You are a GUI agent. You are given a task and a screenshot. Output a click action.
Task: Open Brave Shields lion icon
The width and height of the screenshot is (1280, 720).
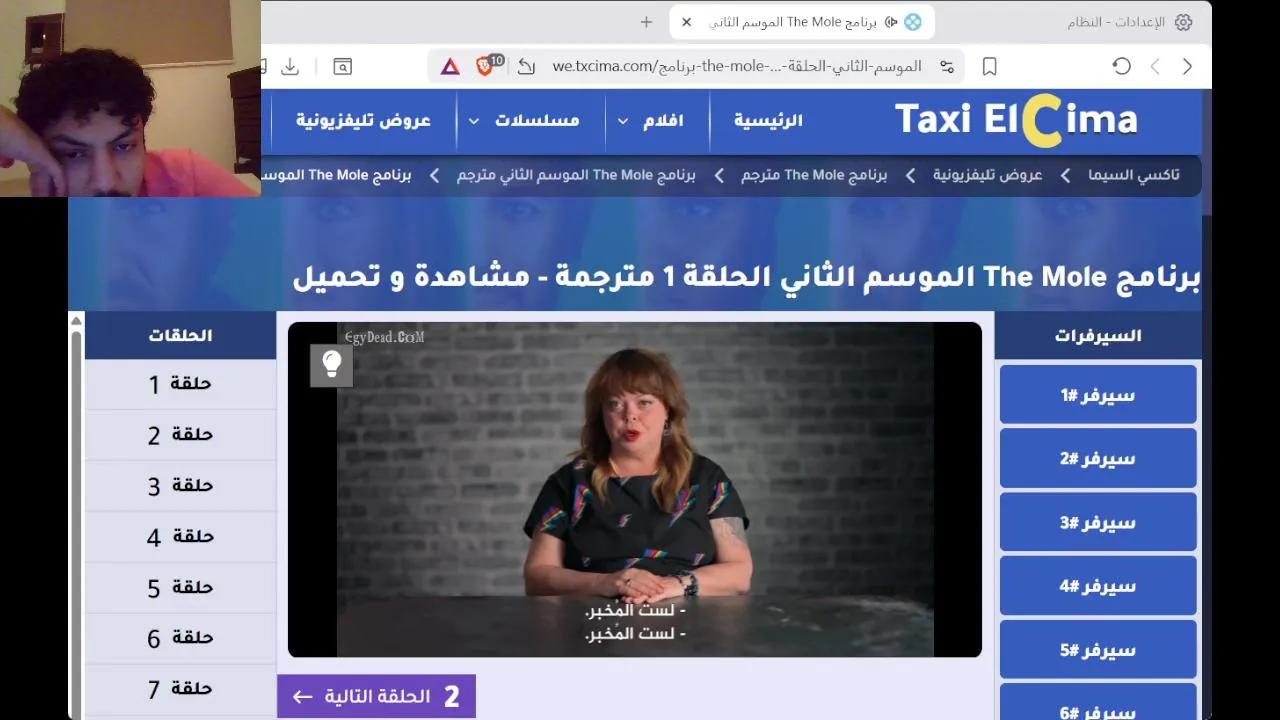coord(487,66)
